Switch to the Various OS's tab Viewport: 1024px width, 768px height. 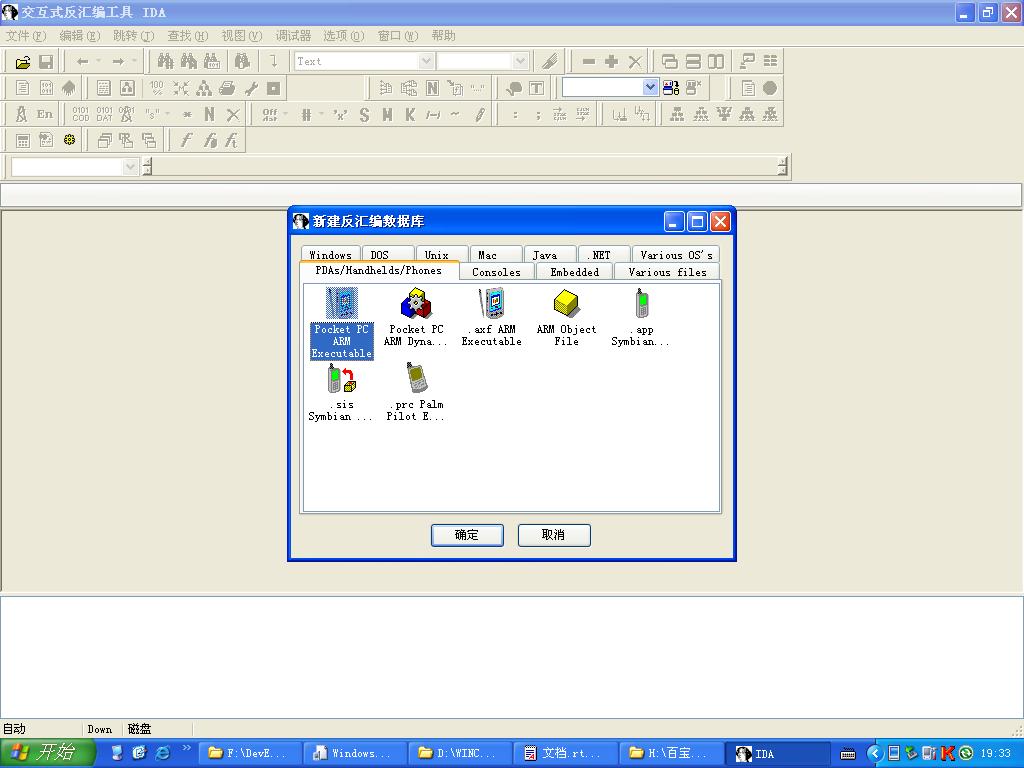pyautogui.click(x=676, y=255)
